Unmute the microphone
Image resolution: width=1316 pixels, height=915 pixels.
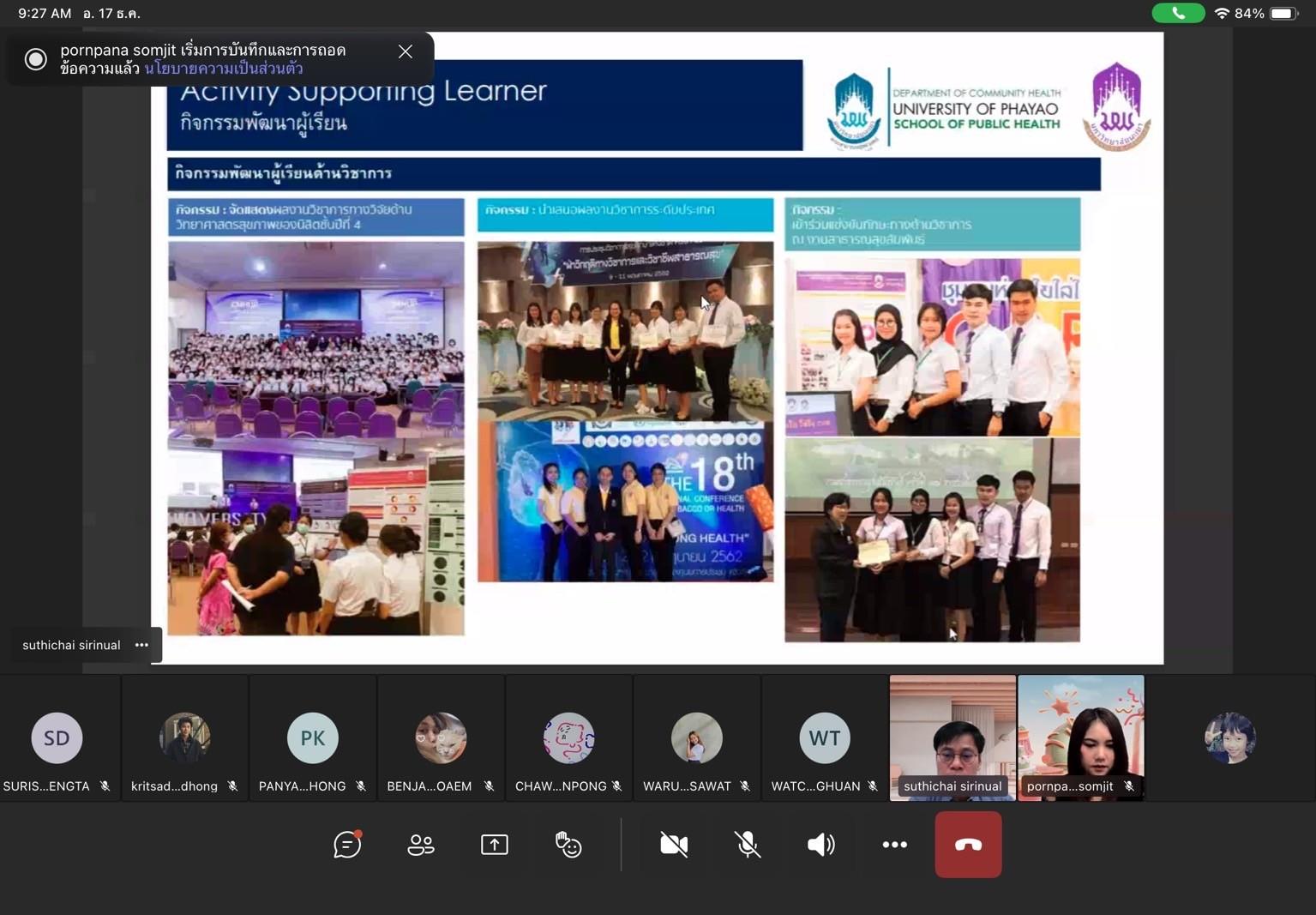(748, 845)
